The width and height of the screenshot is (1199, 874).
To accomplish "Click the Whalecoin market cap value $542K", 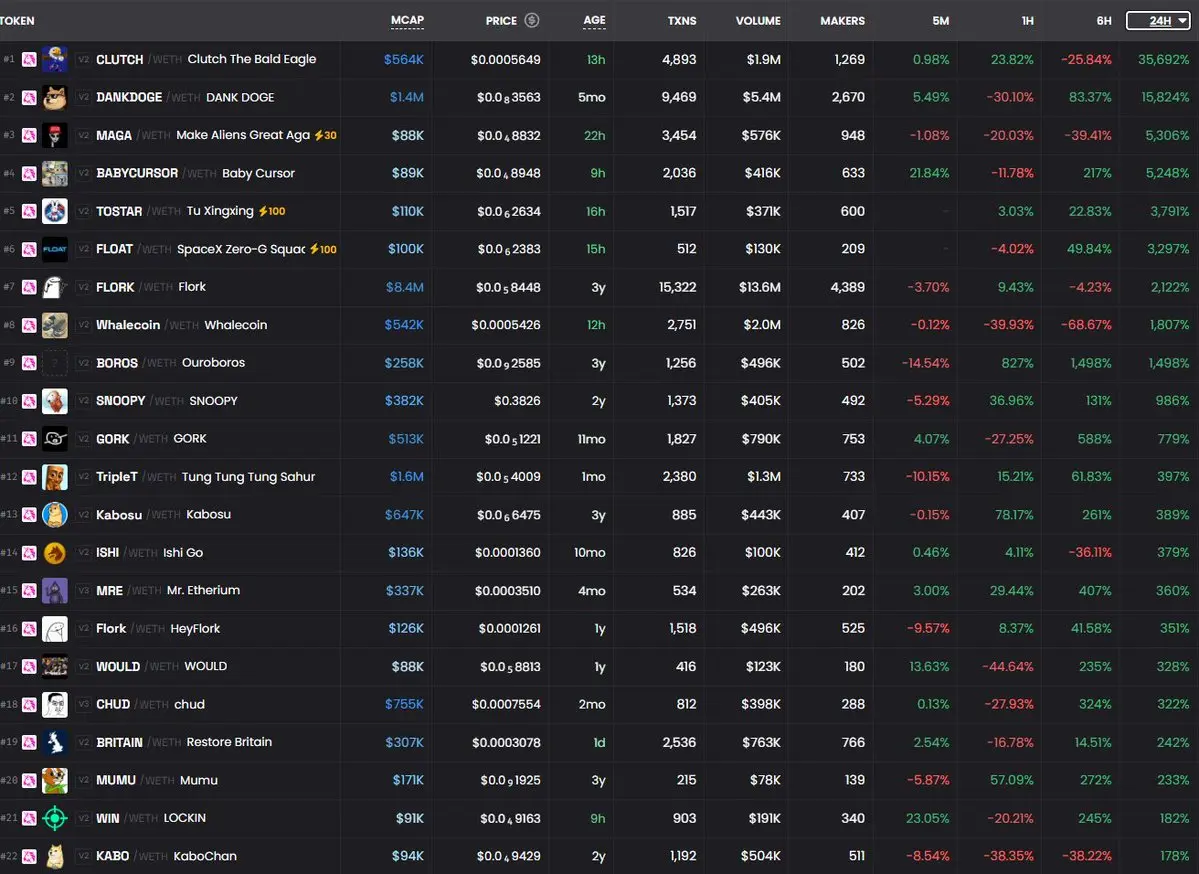I will (404, 325).
